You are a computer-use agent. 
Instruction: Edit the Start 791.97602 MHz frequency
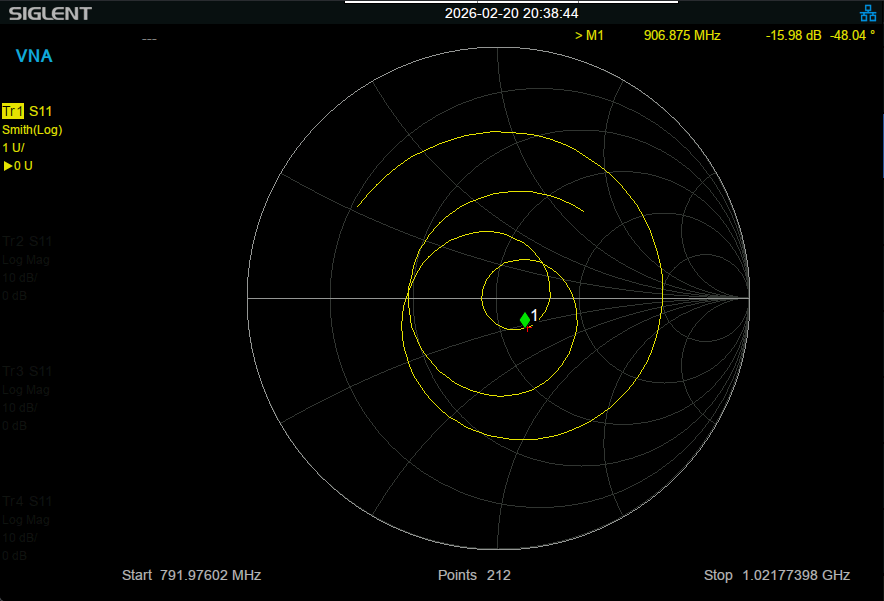191,575
